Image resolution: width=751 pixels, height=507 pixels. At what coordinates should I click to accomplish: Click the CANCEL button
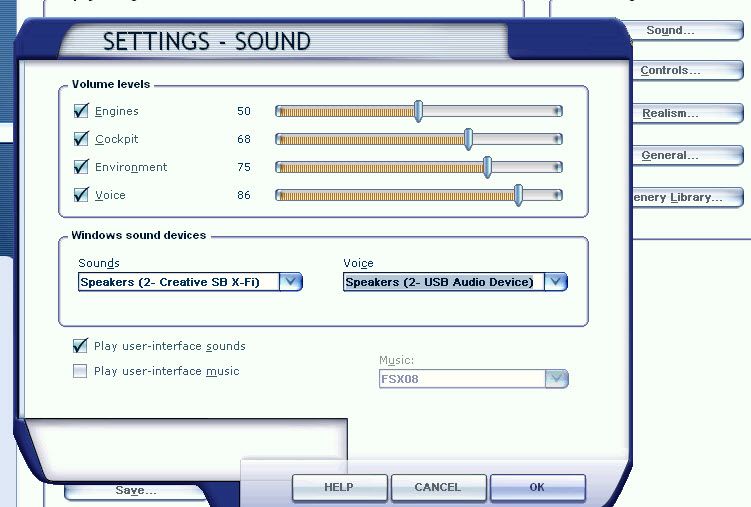(x=438, y=487)
